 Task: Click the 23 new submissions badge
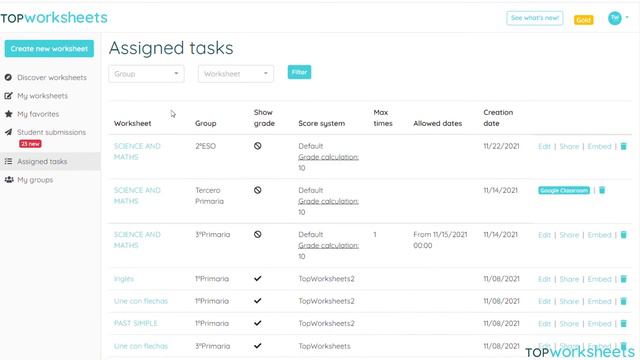(30, 144)
